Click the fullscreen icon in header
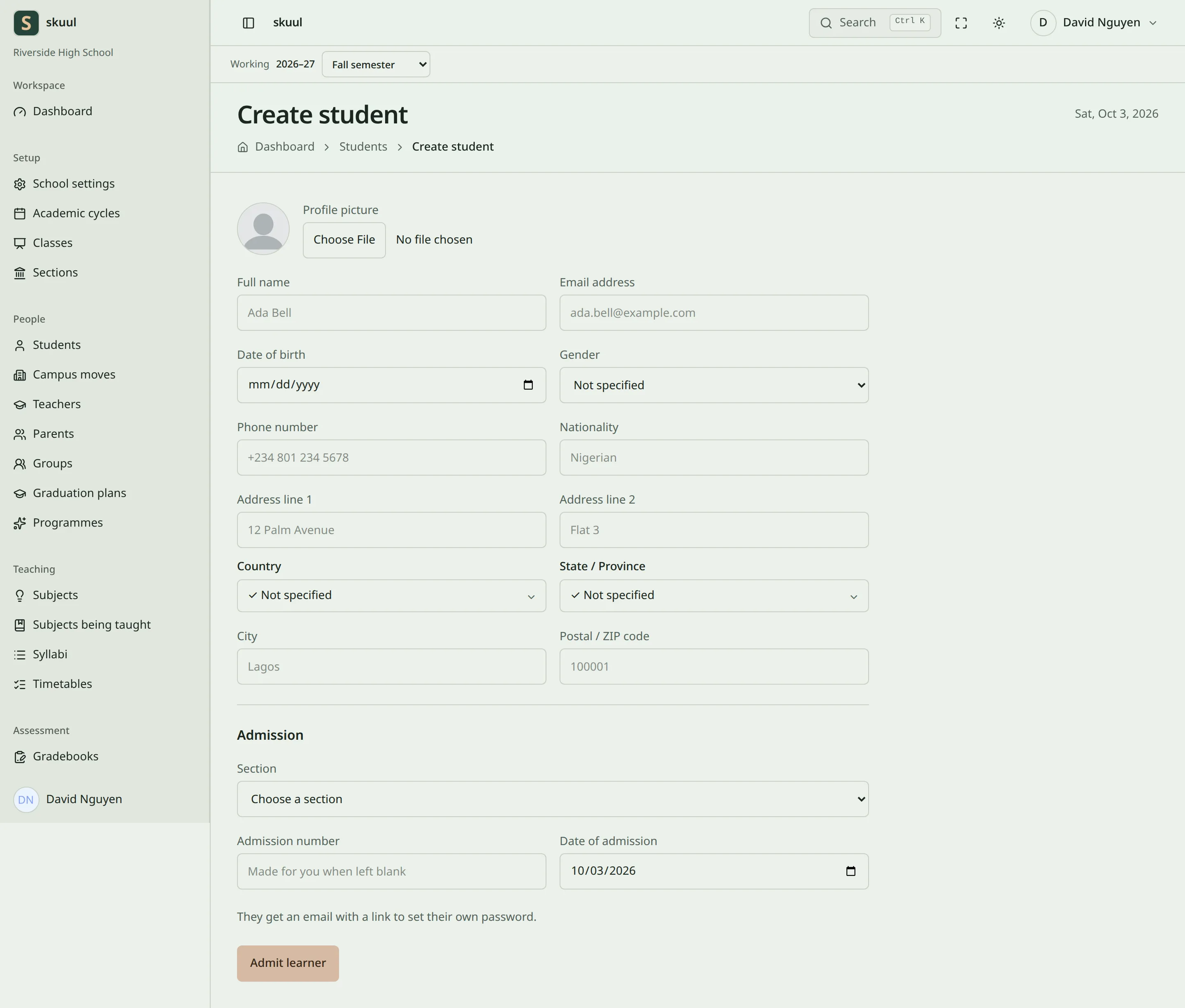The width and height of the screenshot is (1185, 1008). [x=961, y=23]
